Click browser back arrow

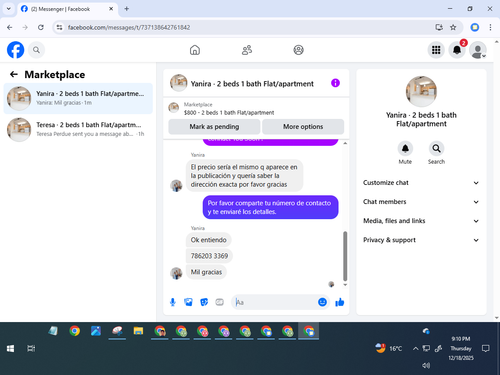[x=10, y=27]
